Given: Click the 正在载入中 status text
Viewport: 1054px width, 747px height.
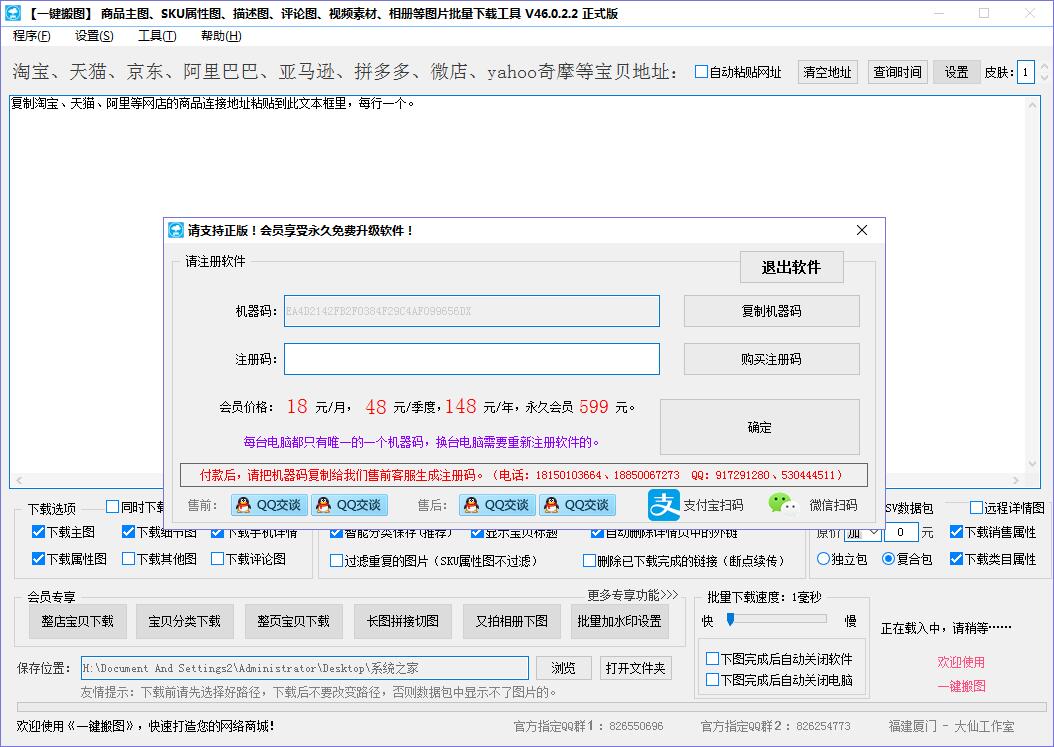Looking at the screenshot, I should 946,628.
